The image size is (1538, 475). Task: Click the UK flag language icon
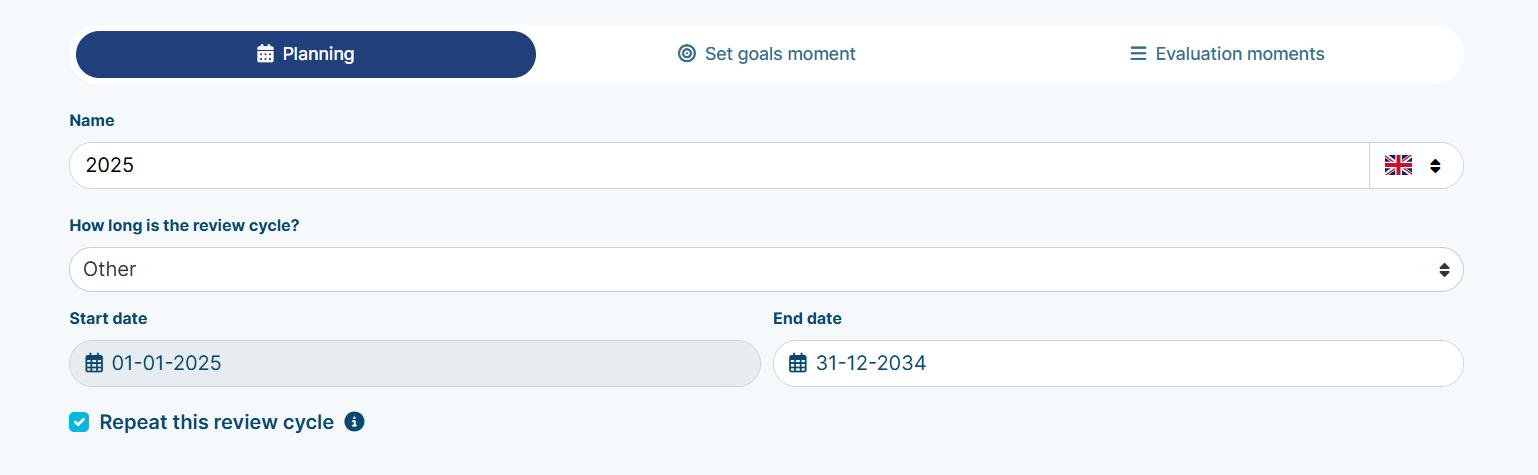click(x=1398, y=166)
